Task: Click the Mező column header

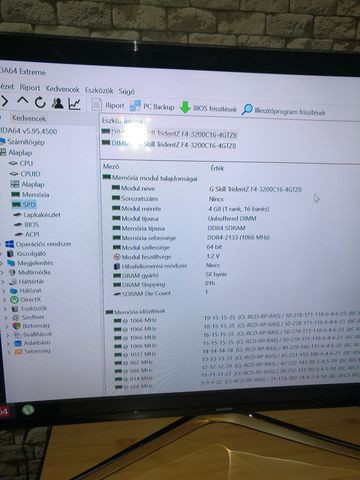Action: (111, 166)
